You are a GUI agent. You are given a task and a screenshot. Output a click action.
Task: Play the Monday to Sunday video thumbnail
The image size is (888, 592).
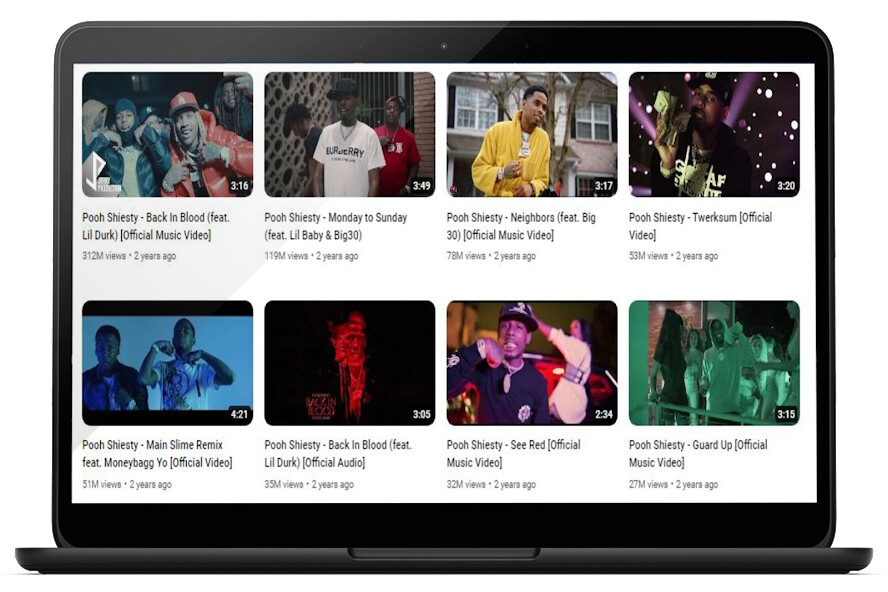(349, 134)
